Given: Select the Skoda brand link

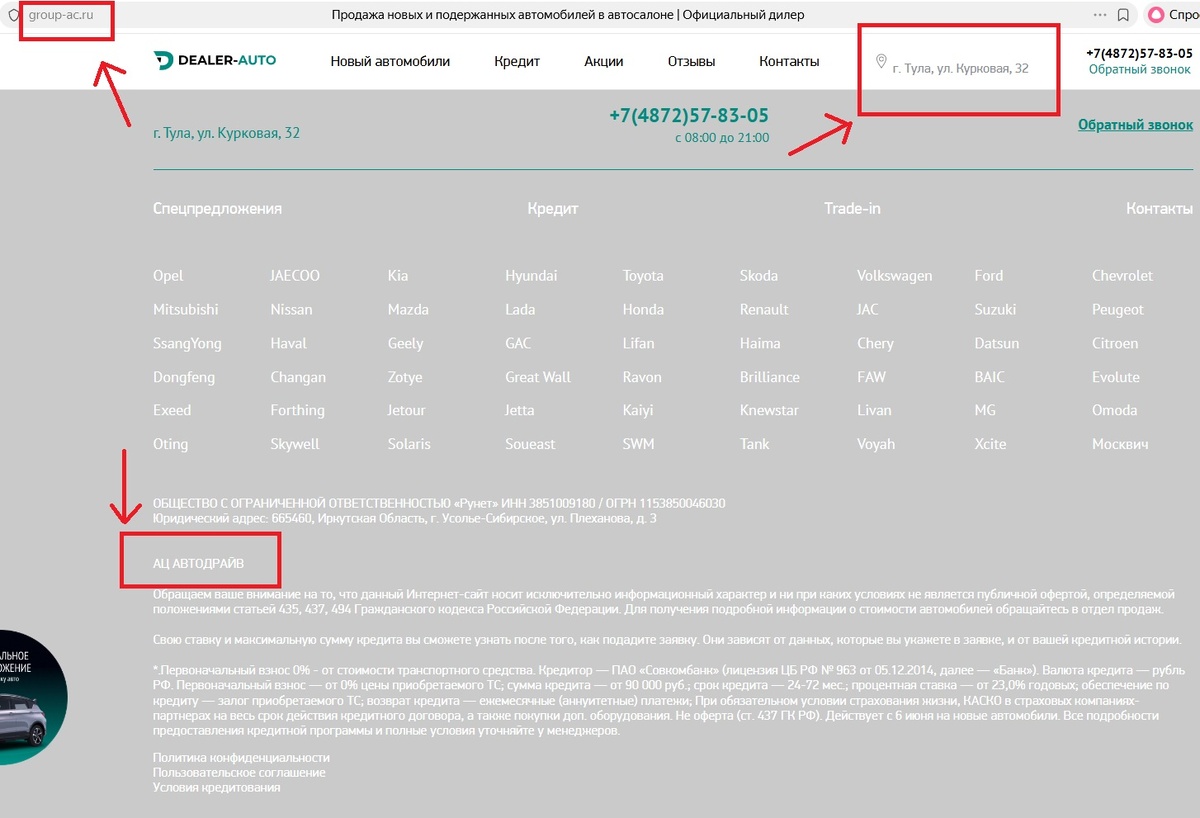Looking at the screenshot, I should [759, 276].
